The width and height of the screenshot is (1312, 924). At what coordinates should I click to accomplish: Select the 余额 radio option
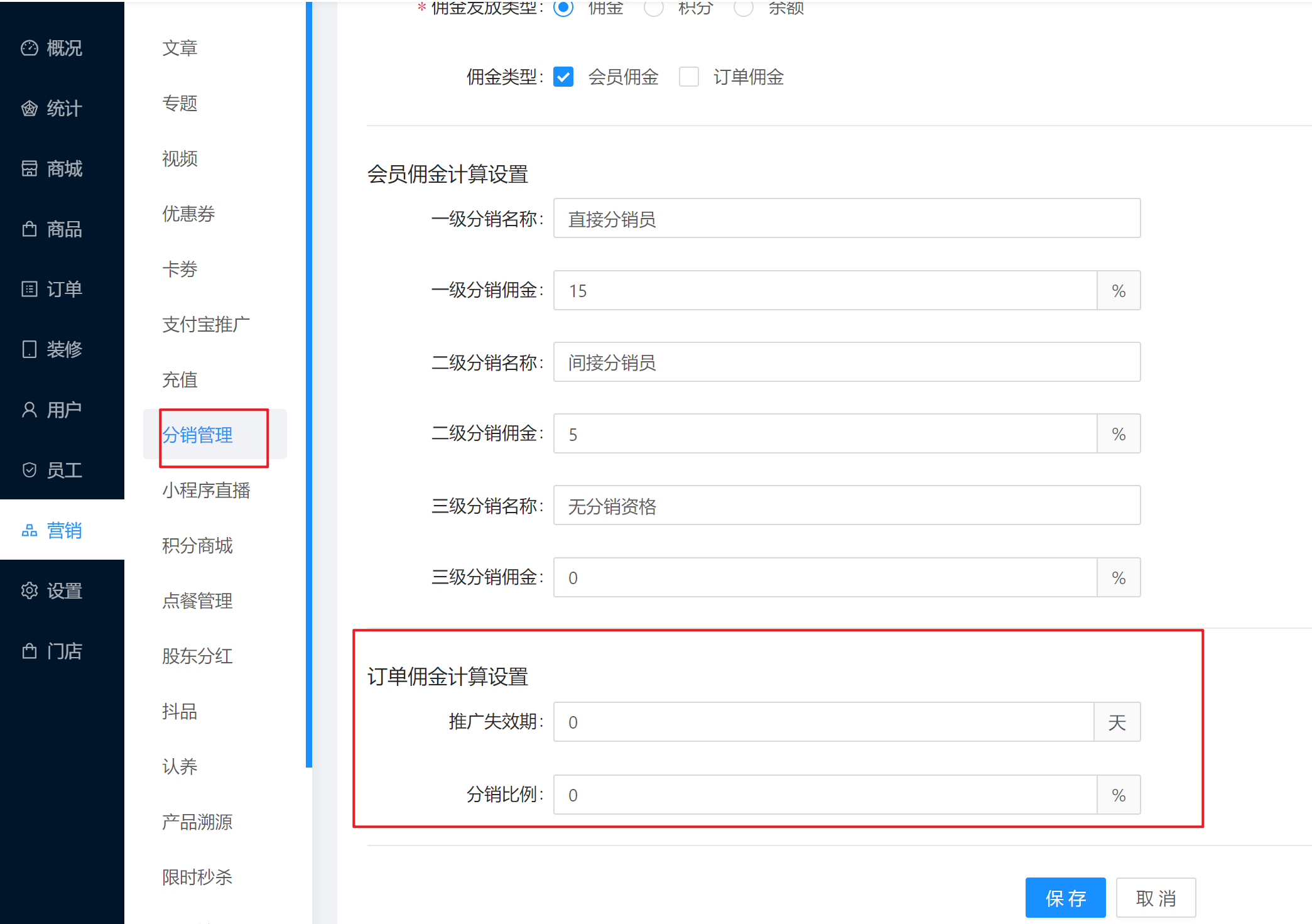(x=744, y=8)
